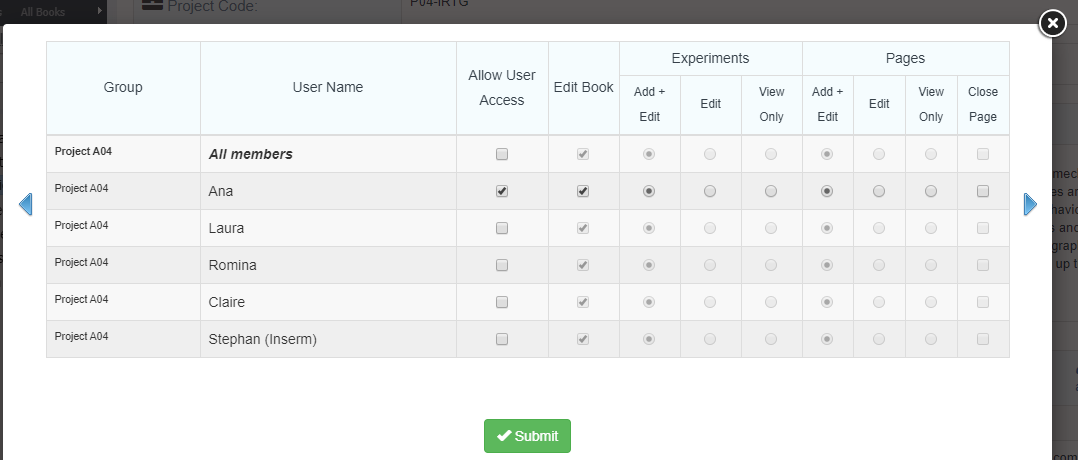Screen dimensions: 1078x460
Task: Toggle Edit Book checkbox for Claire
Action: coord(583,302)
